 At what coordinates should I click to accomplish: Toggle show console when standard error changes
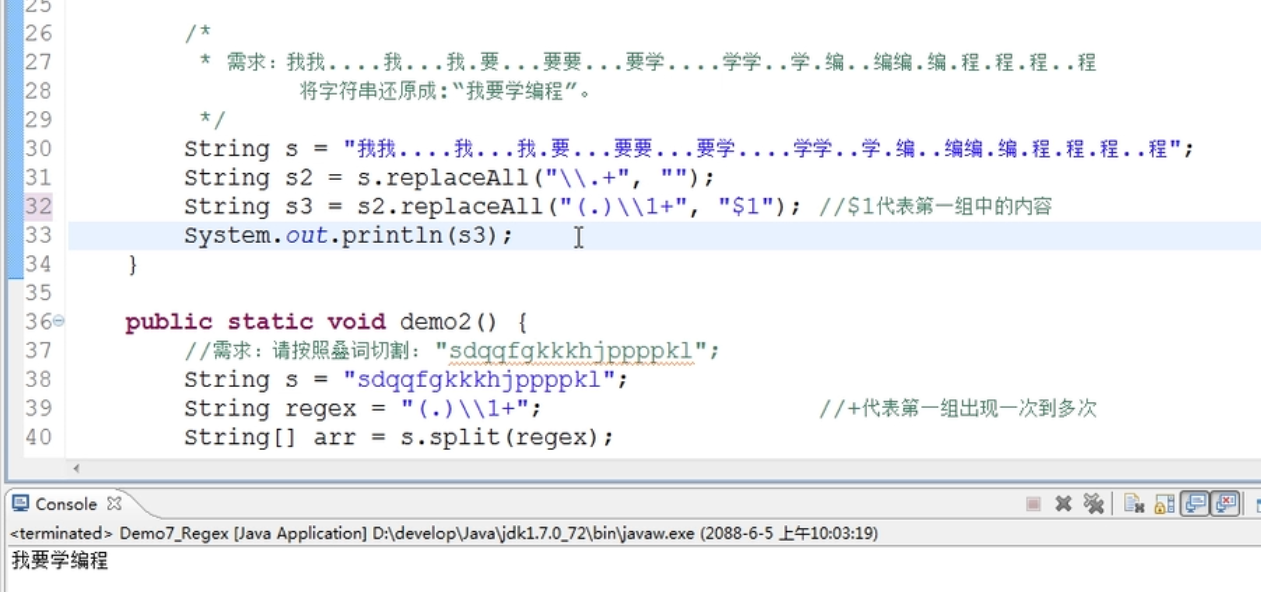[1225, 504]
